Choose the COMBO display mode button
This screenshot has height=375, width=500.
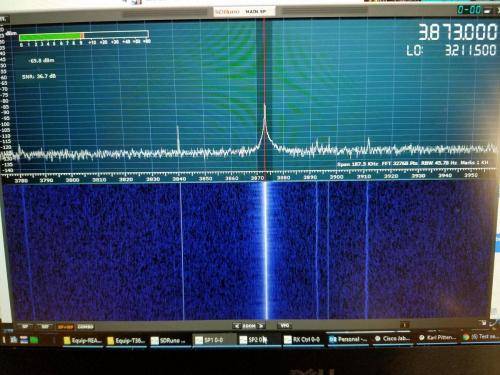pyautogui.click(x=85, y=327)
